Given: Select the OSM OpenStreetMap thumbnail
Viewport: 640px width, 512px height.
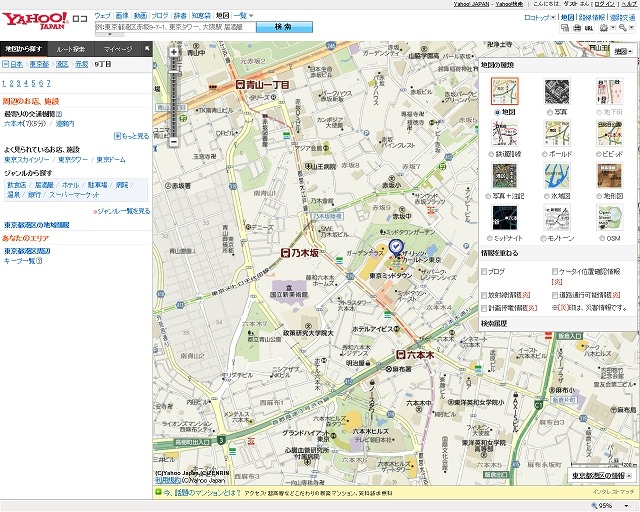Looking at the screenshot, I should [609, 218].
